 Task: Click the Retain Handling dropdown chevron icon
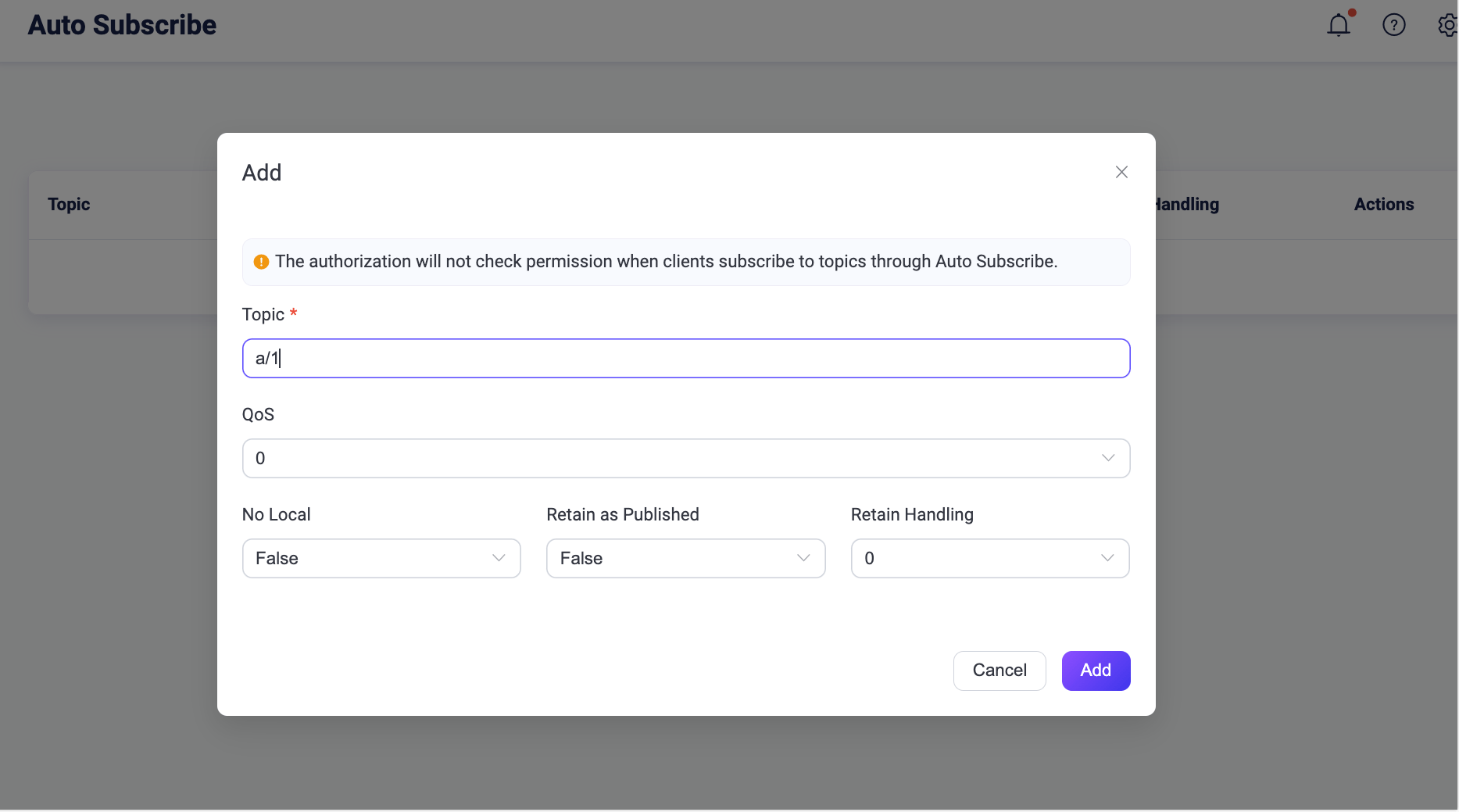click(1107, 558)
